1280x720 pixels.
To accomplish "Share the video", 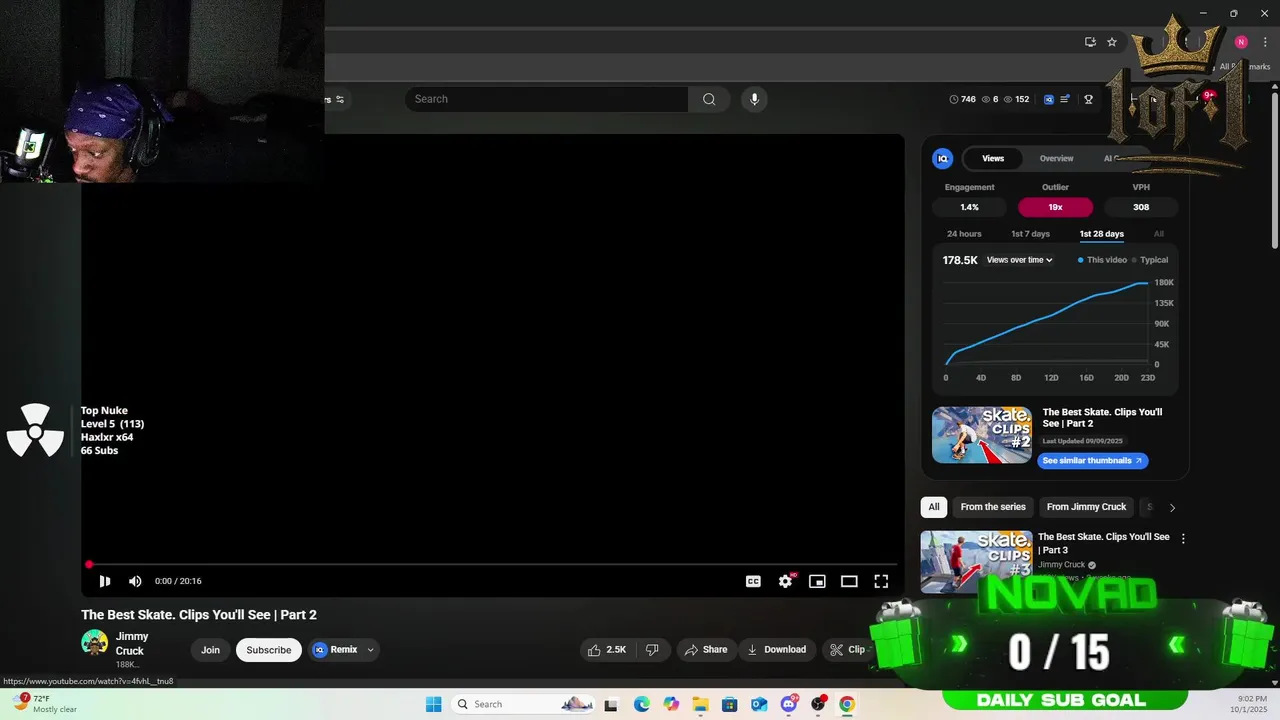I will 706,650.
